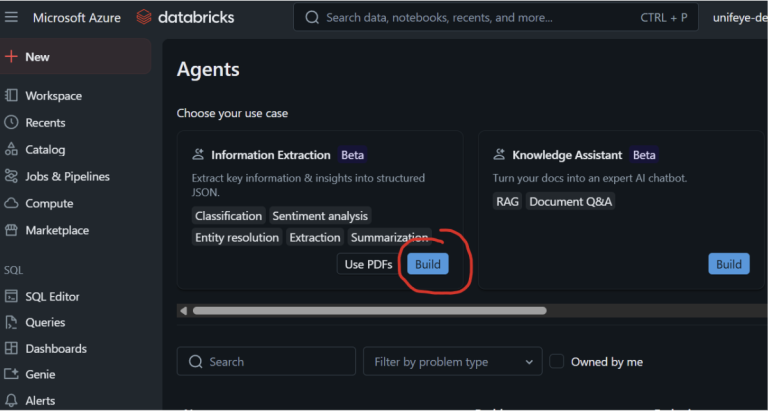Toggle the Owned by me checkbox
Image resolution: width=768 pixels, height=413 pixels.
coord(557,362)
